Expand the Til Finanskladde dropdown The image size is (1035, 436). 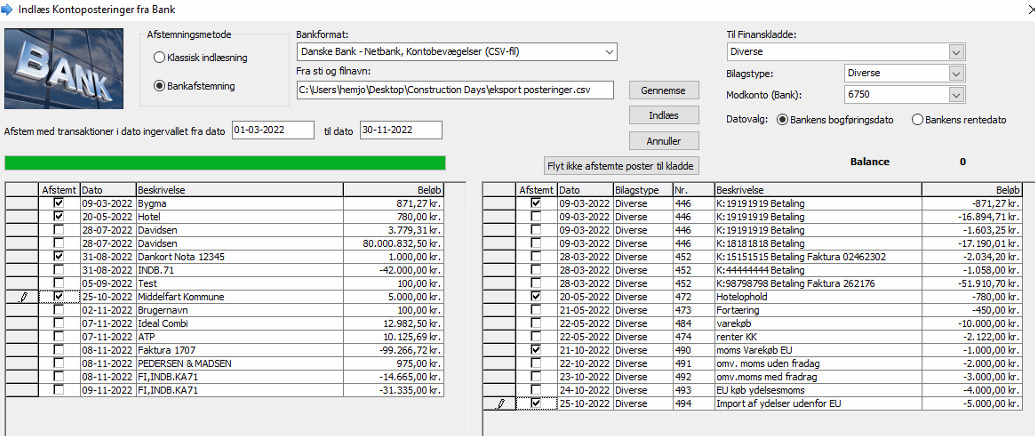pos(956,52)
